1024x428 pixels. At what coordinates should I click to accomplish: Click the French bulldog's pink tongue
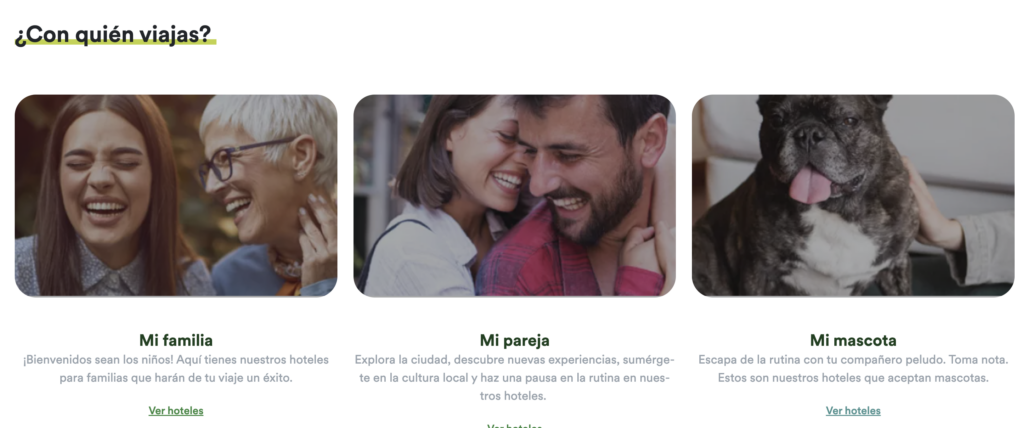[810, 185]
